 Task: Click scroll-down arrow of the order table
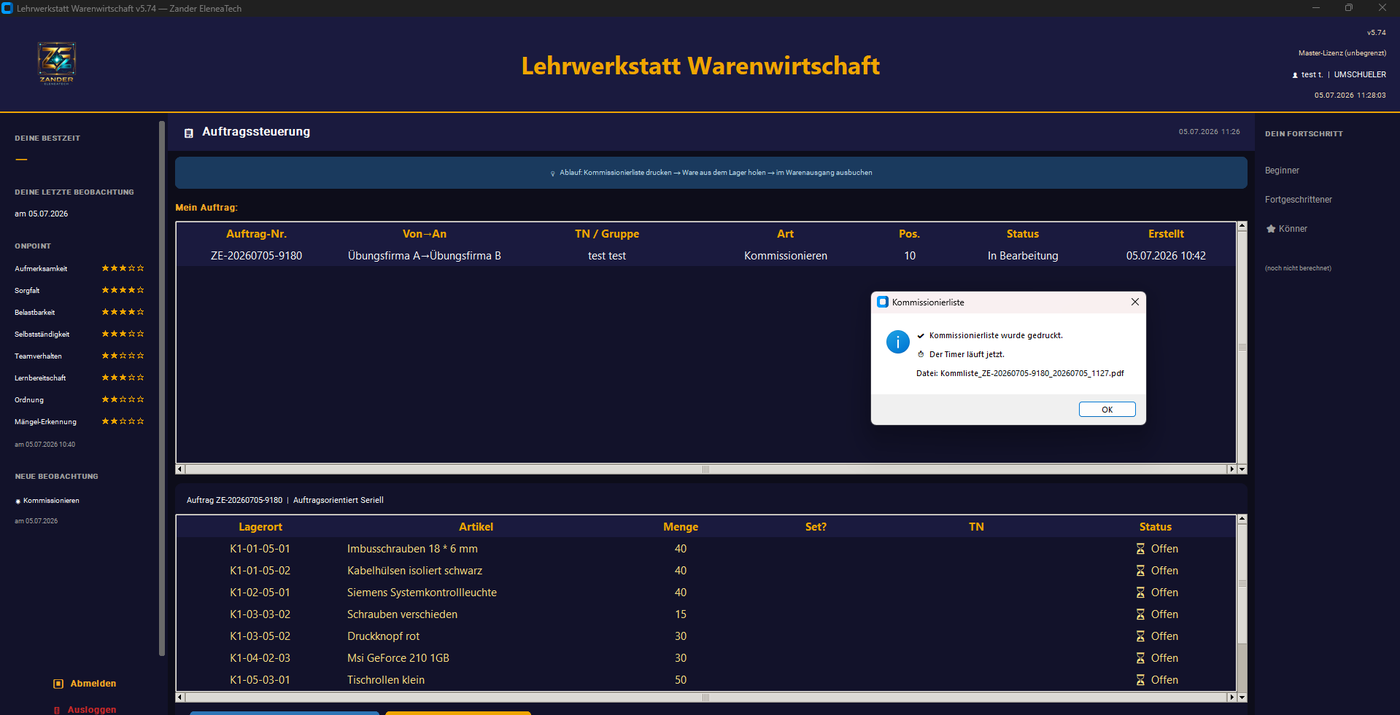point(1243,469)
